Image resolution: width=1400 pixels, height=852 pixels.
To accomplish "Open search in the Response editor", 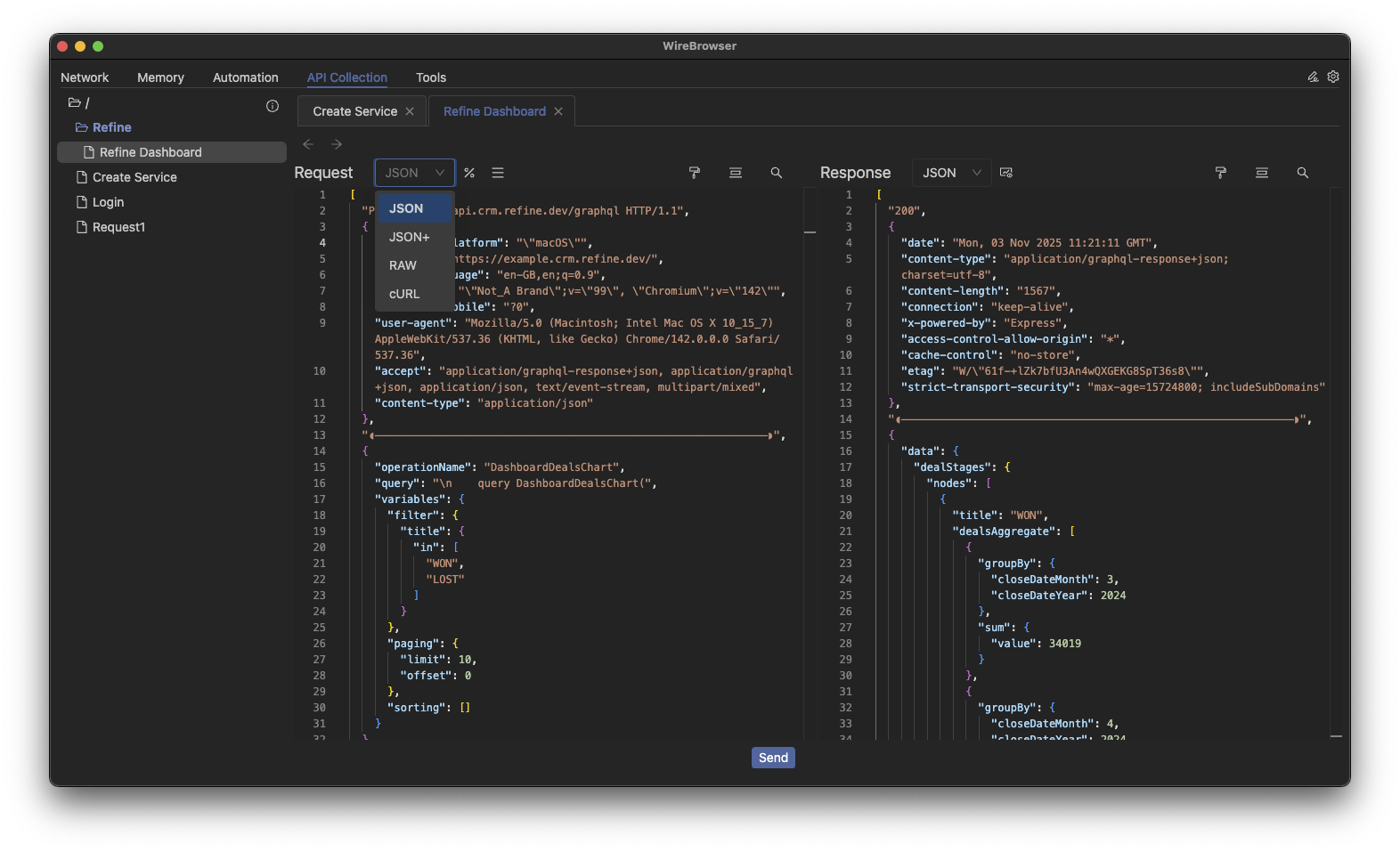I will (x=1303, y=173).
